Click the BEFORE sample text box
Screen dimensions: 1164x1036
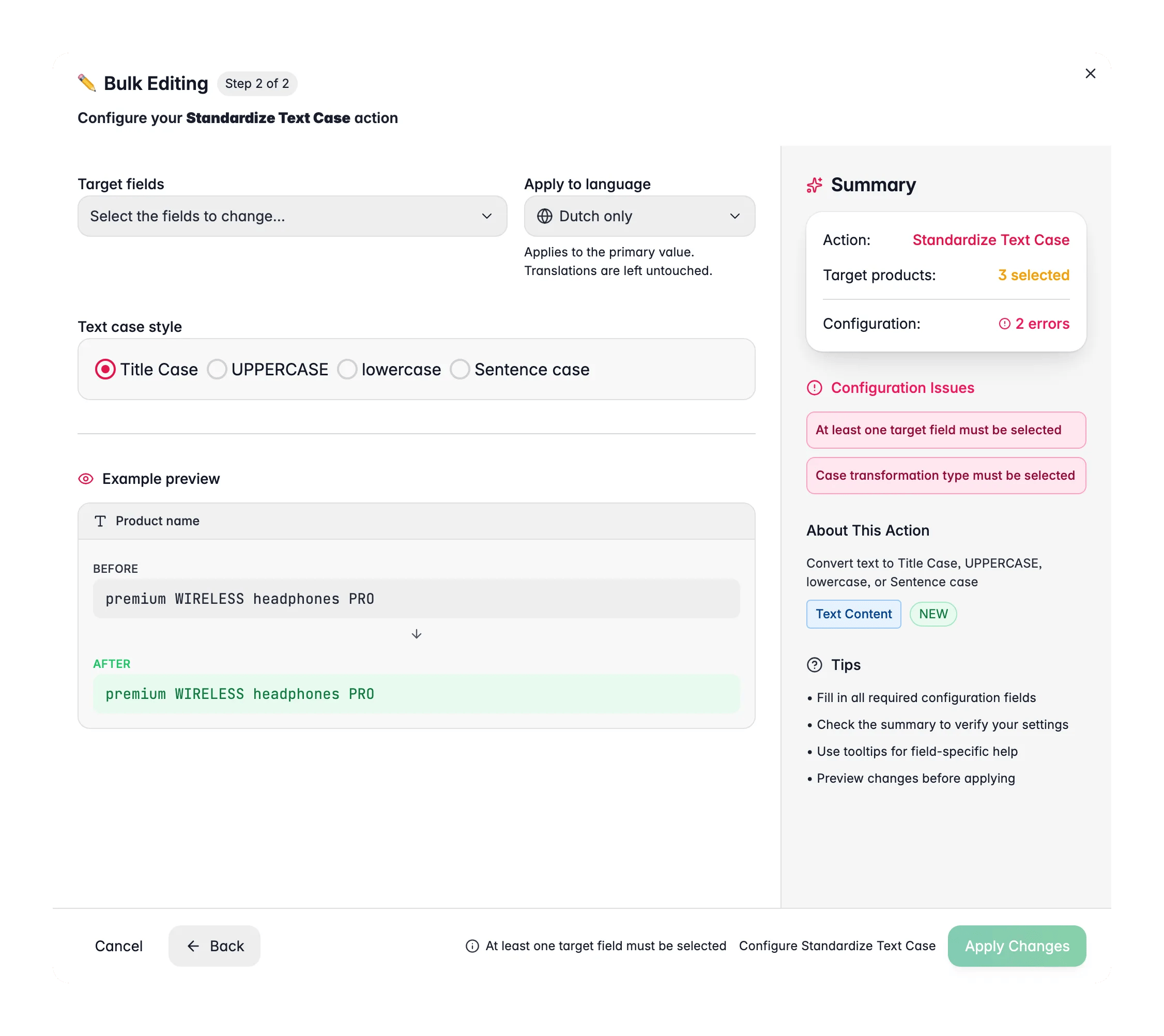pyautogui.click(x=416, y=599)
